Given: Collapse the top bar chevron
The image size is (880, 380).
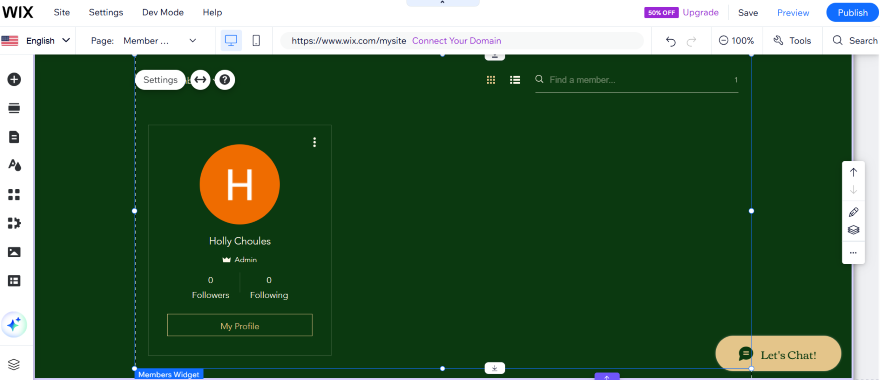Looking at the screenshot, I should click(x=442, y=3).
